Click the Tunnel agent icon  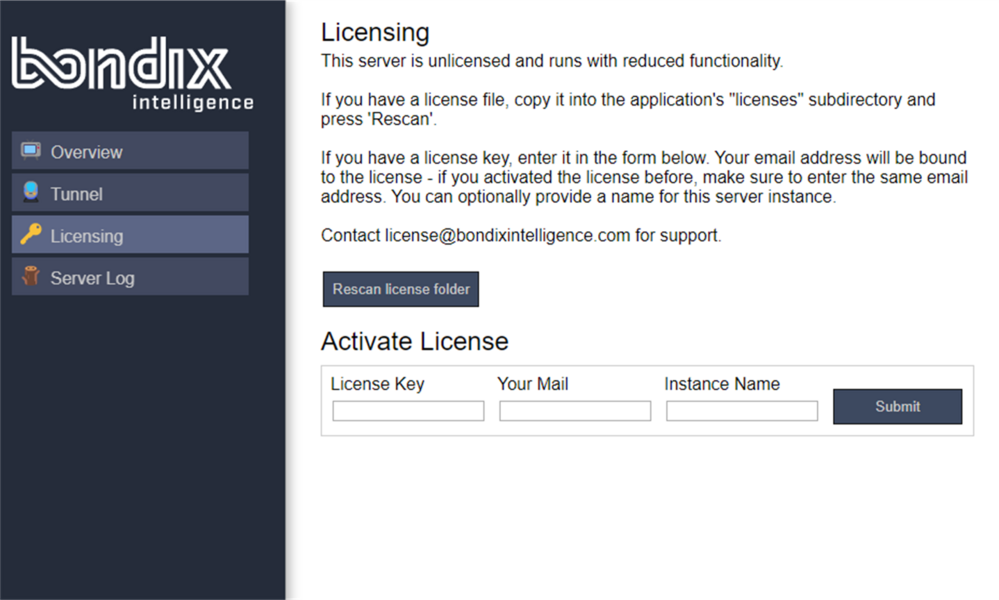(31, 192)
